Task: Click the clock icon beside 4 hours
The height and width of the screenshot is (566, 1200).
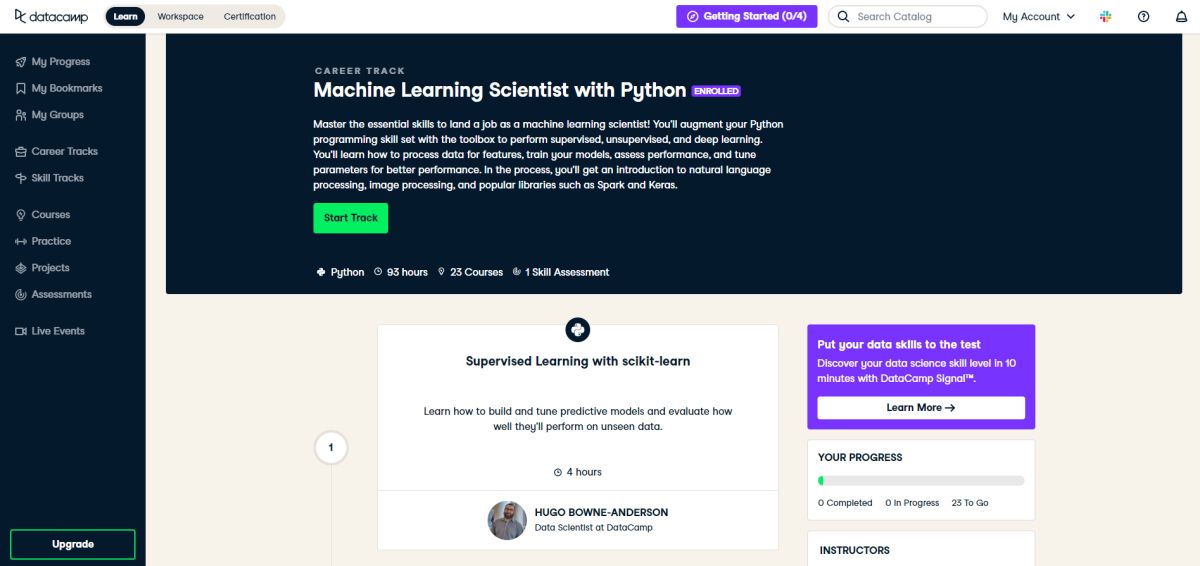Action: point(558,472)
